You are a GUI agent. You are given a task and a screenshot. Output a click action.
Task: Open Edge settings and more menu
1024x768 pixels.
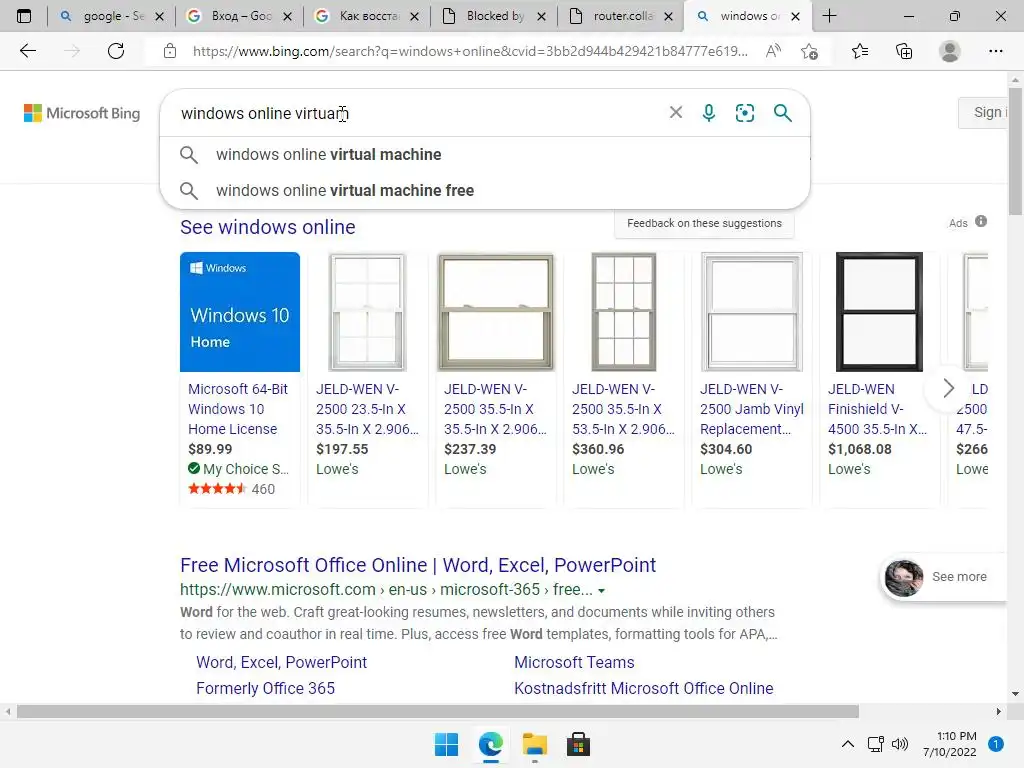995,51
